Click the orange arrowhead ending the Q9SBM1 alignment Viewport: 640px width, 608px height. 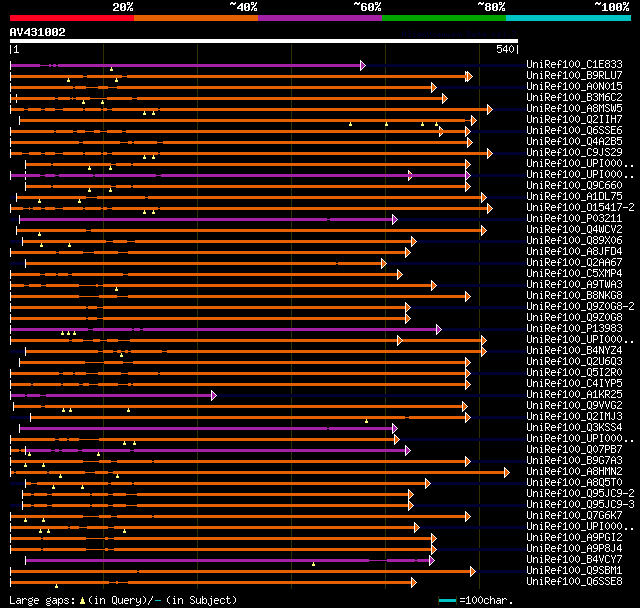click(x=473, y=572)
